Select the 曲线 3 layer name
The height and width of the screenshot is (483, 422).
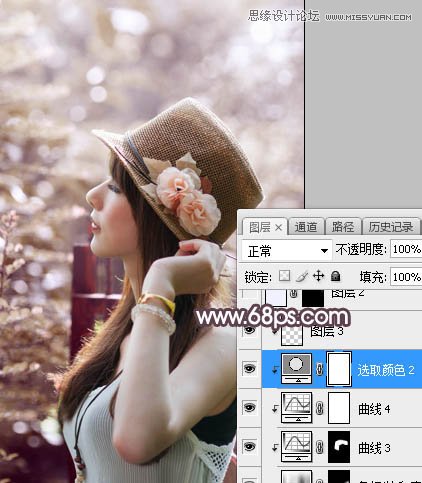click(374, 448)
